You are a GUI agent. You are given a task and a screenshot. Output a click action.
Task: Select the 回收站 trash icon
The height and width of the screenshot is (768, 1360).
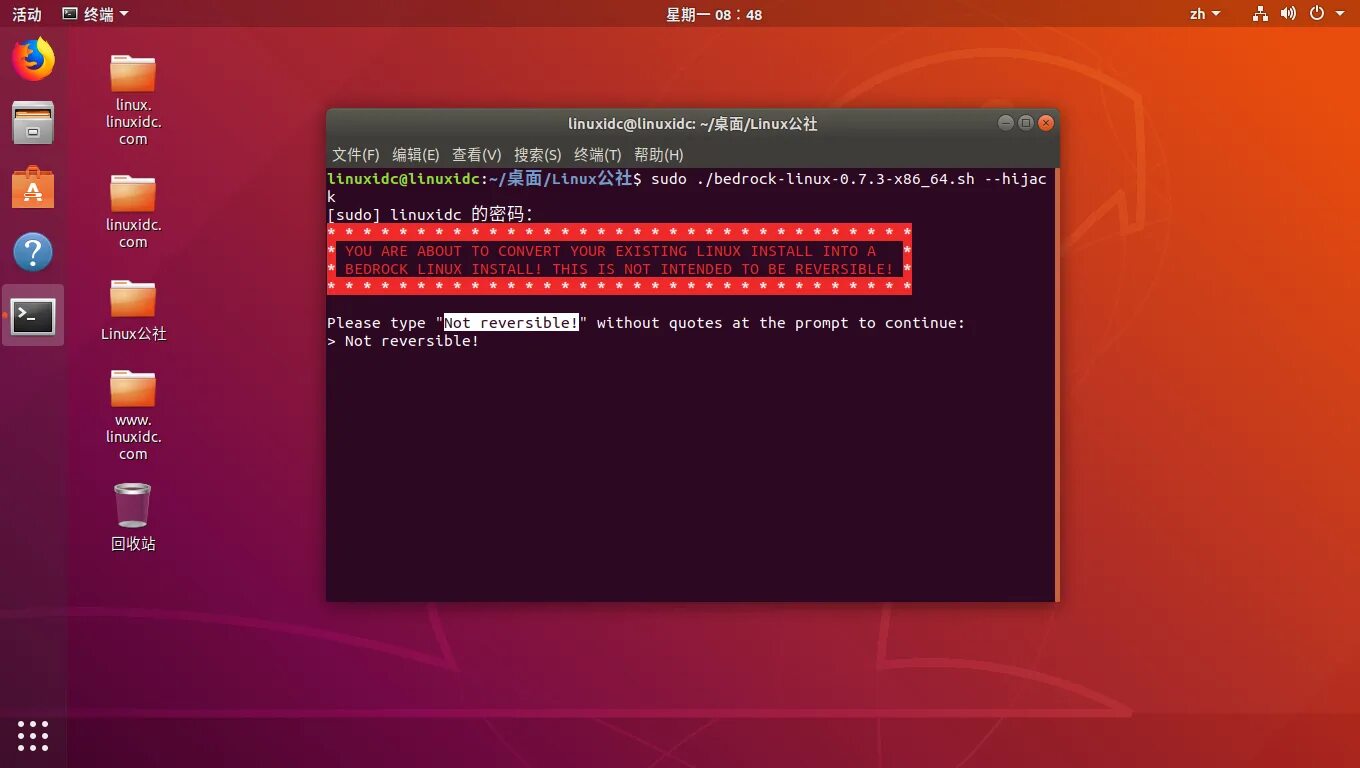133,518
